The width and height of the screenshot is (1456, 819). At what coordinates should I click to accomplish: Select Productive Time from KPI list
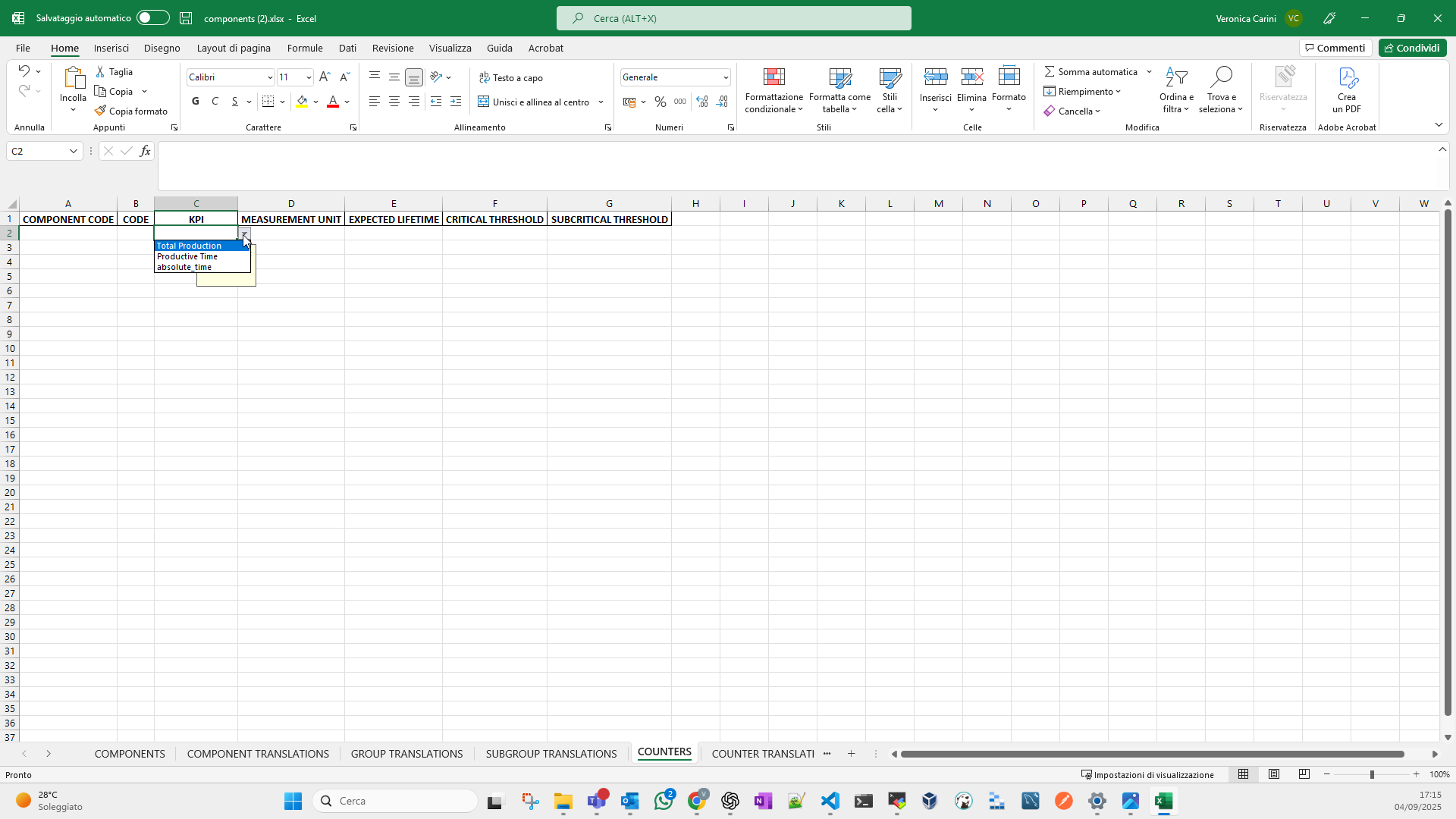click(x=187, y=256)
